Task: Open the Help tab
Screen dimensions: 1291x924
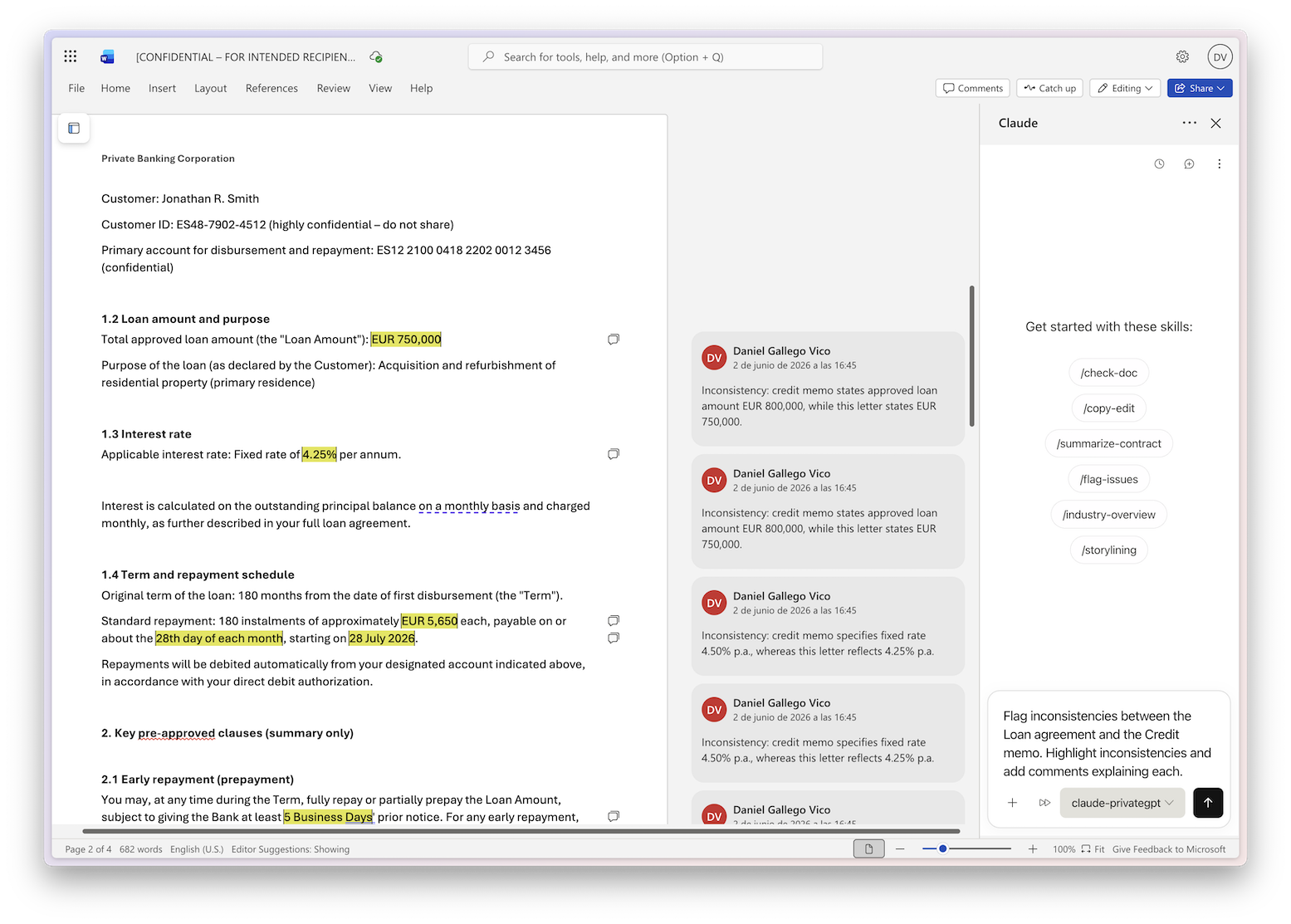Action: 421,88
